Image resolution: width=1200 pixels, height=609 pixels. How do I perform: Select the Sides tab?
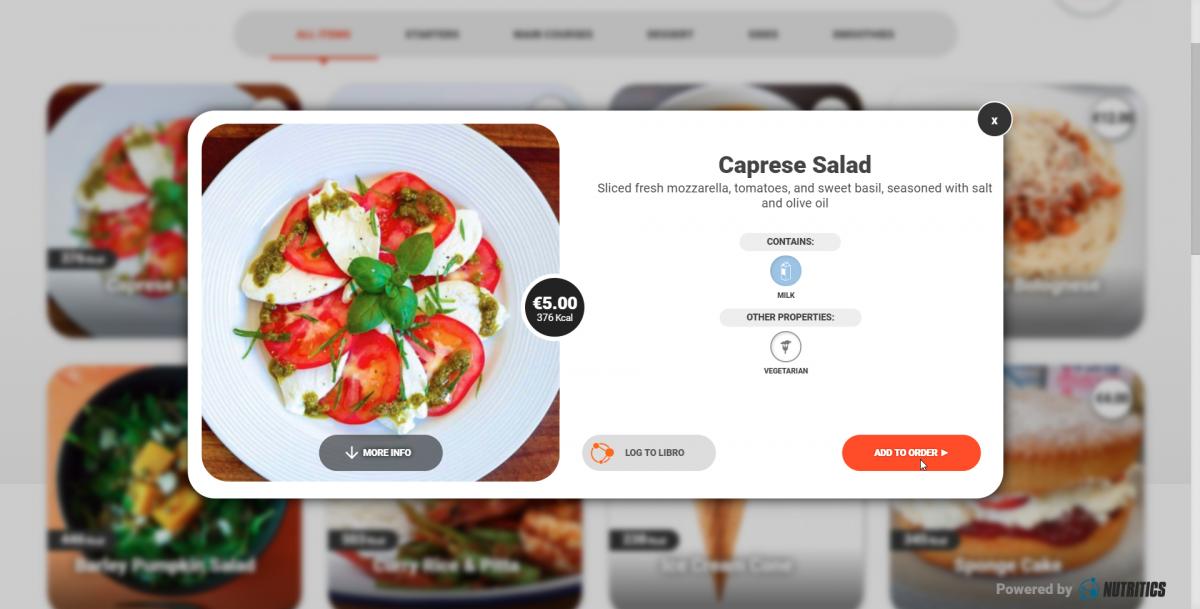[x=762, y=35]
